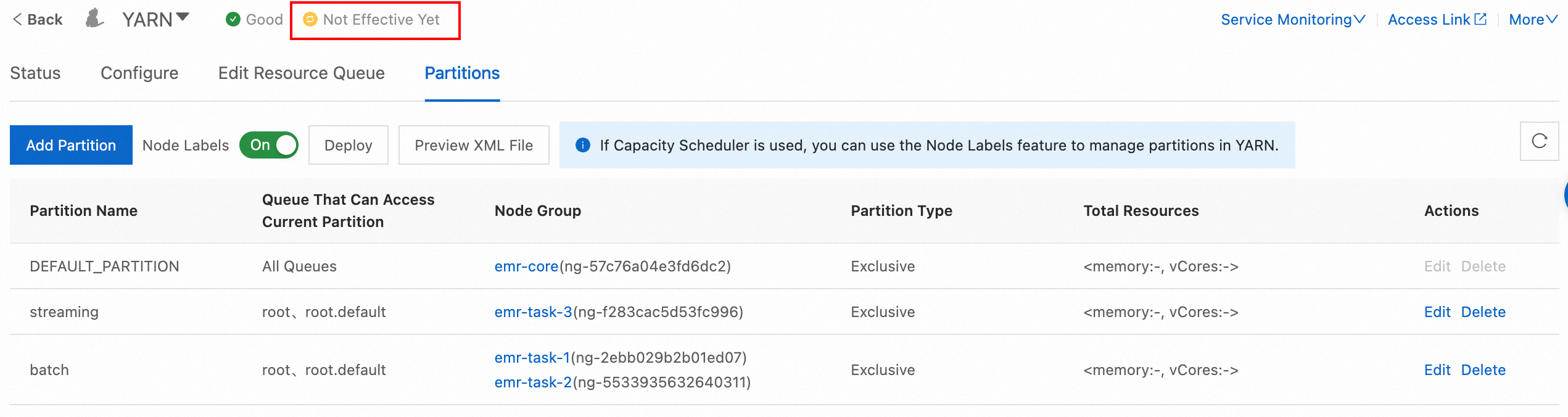Click the Preview XML File button
The width and height of the screenshot is (1568, 417).
473,145
